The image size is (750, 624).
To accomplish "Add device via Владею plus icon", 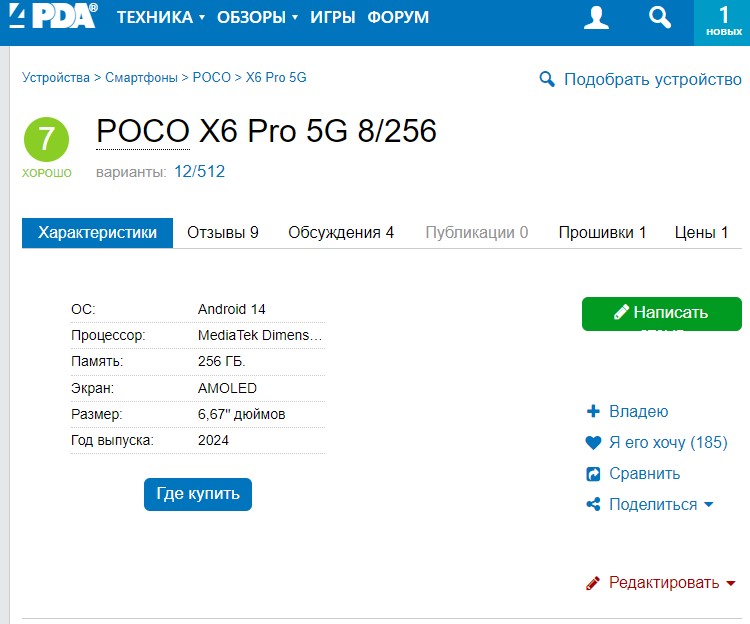I will click(x=593, y=411).
